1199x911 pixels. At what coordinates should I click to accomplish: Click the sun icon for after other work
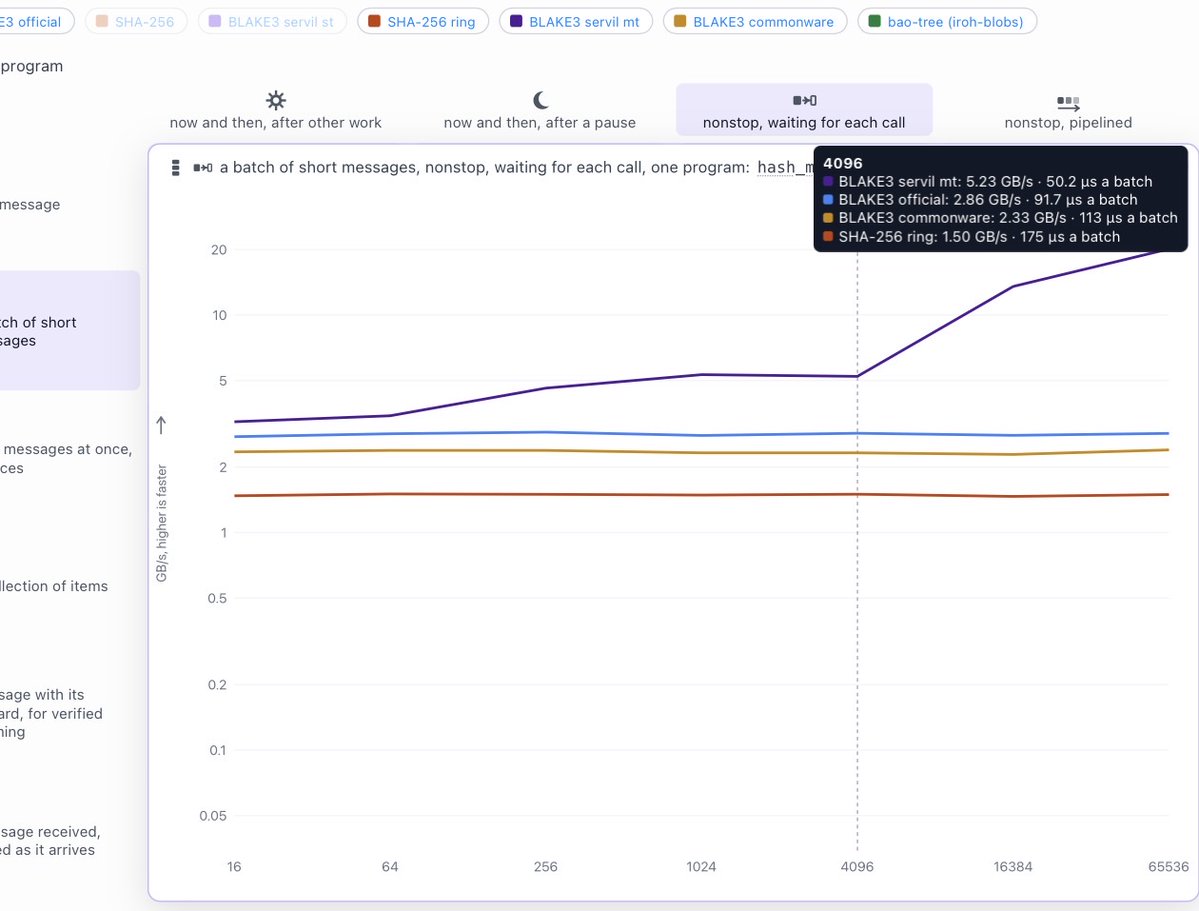tap(275, 100)
